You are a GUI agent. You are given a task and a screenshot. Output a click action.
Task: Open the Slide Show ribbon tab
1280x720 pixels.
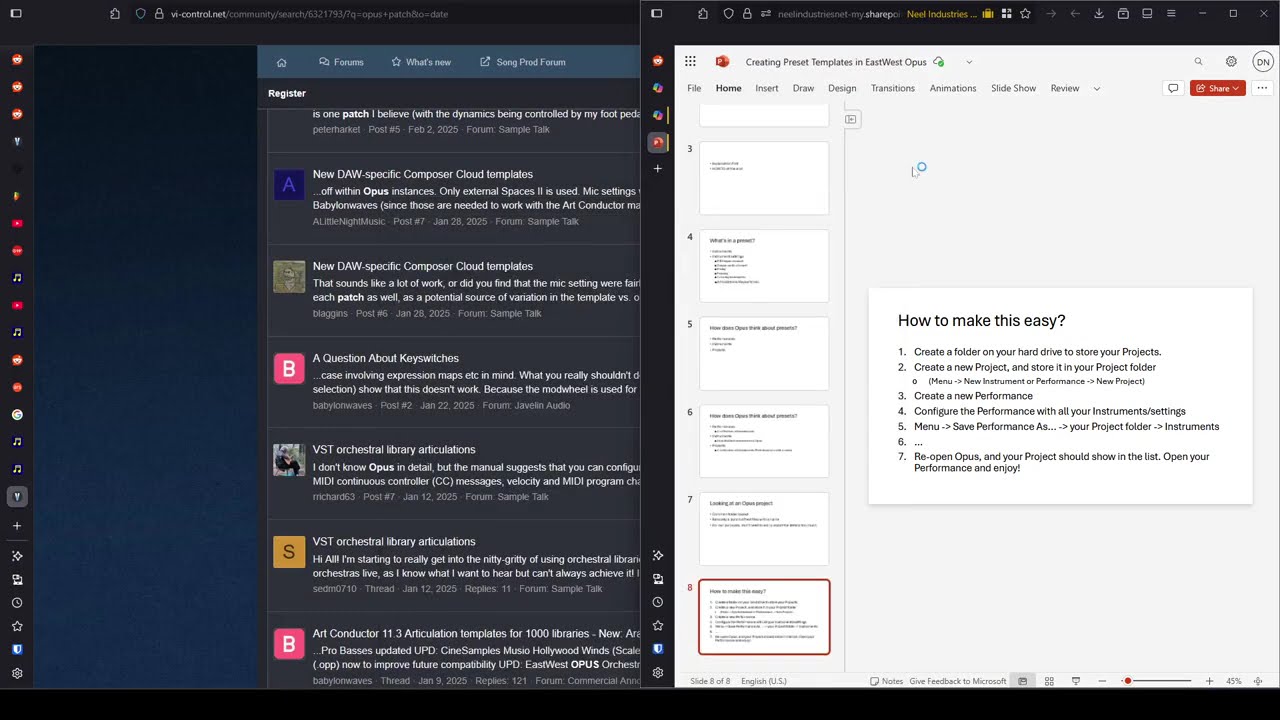coord(1013,88)
